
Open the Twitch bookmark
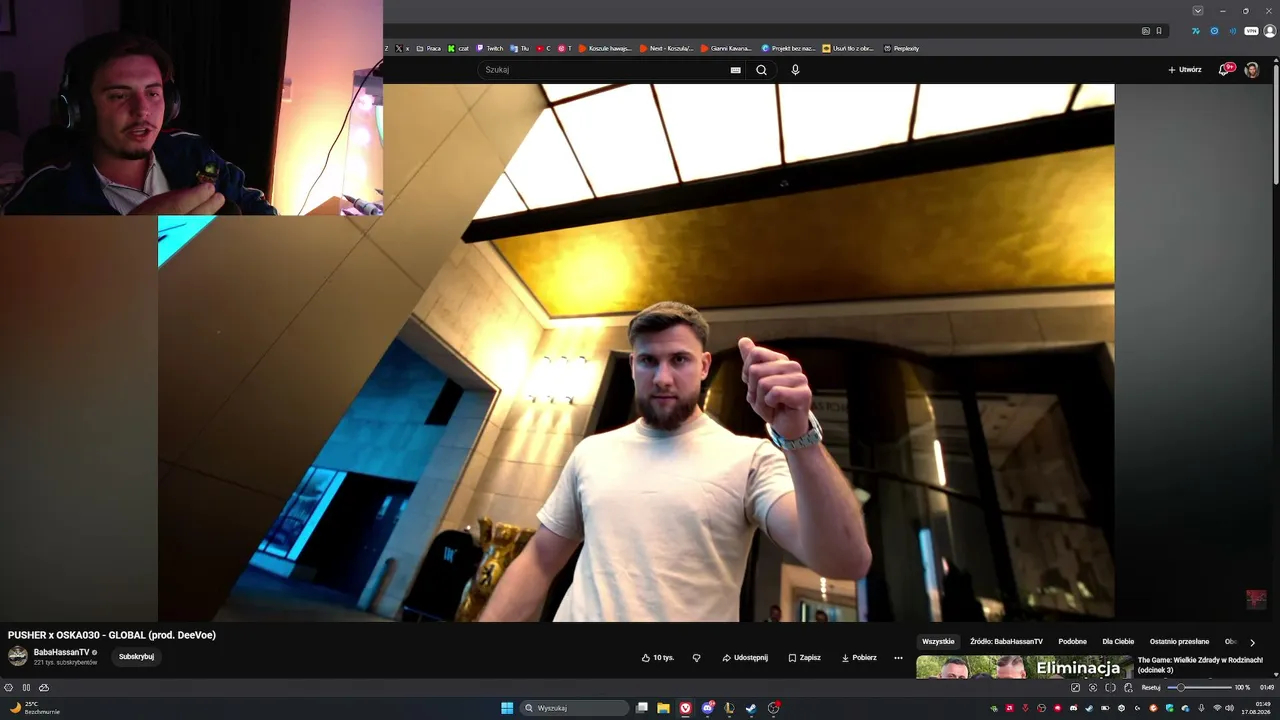[490, 48]
